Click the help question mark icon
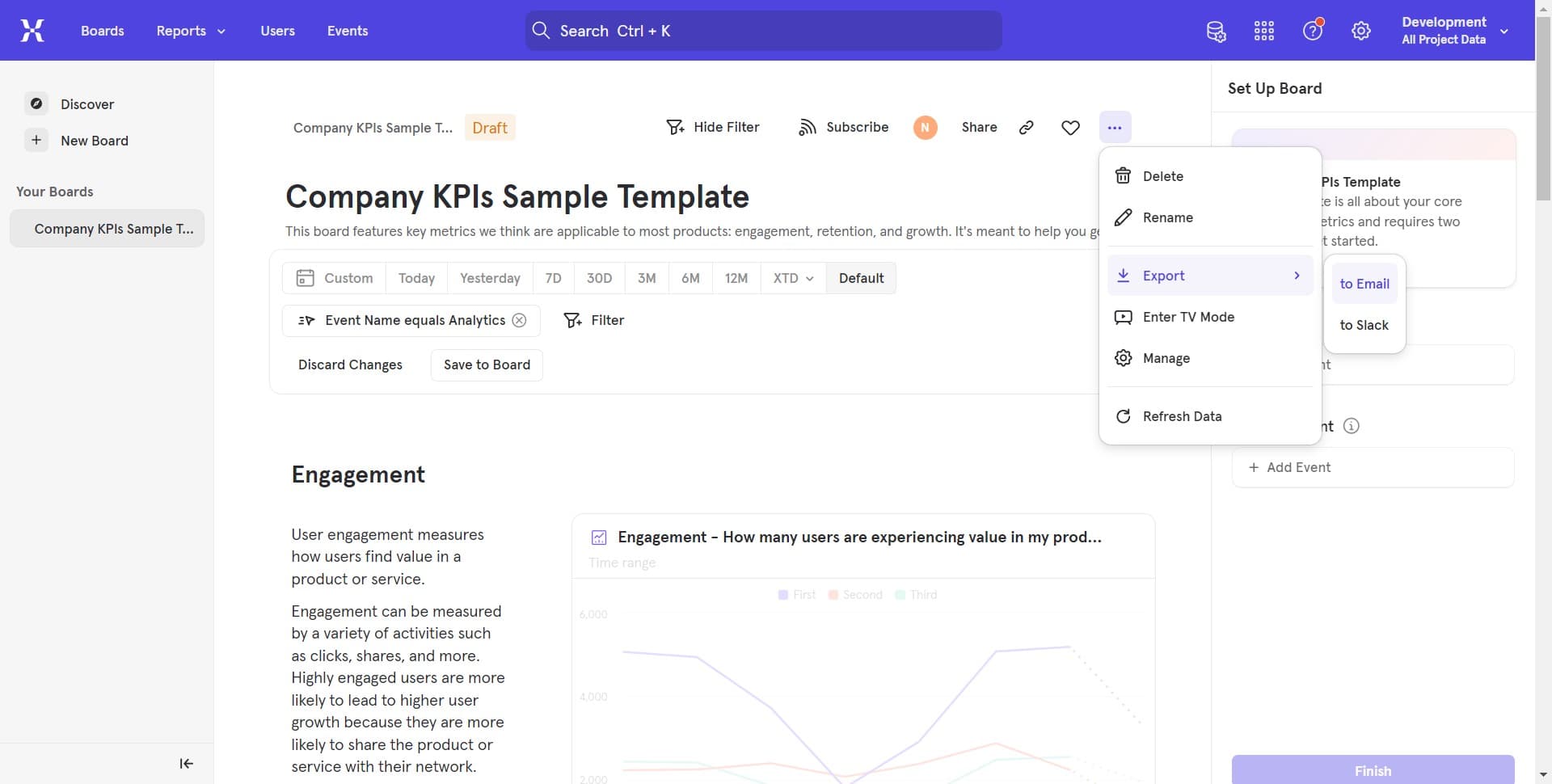Image resolution: width=1552 pixels, height=784 pixels. (x=1312, y=30)
